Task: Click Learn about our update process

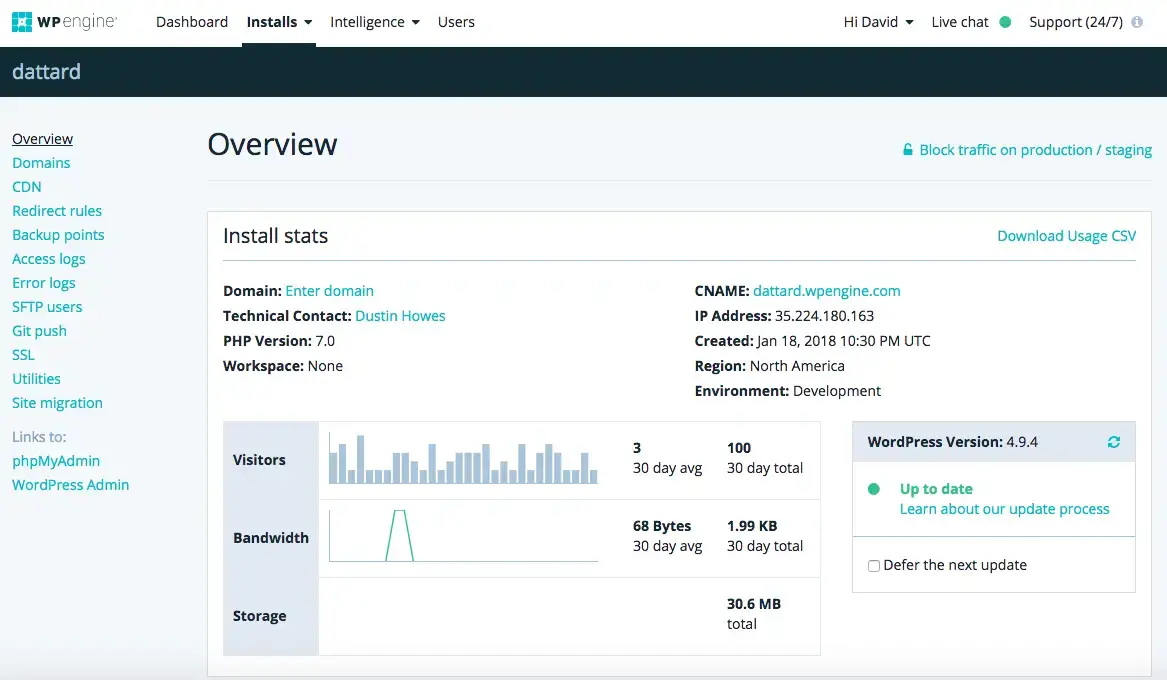Action: pyautogui.click(x=1005, y=509)
